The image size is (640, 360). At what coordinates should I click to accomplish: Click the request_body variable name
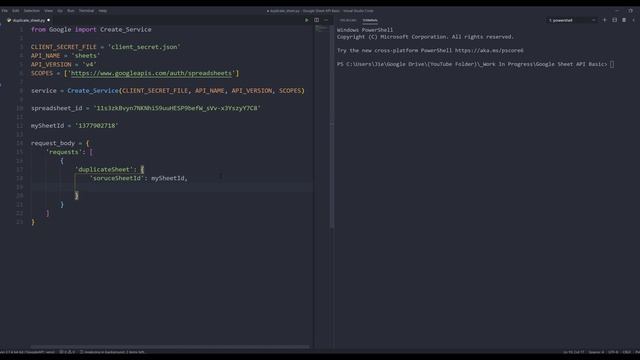tap(53, 143)
